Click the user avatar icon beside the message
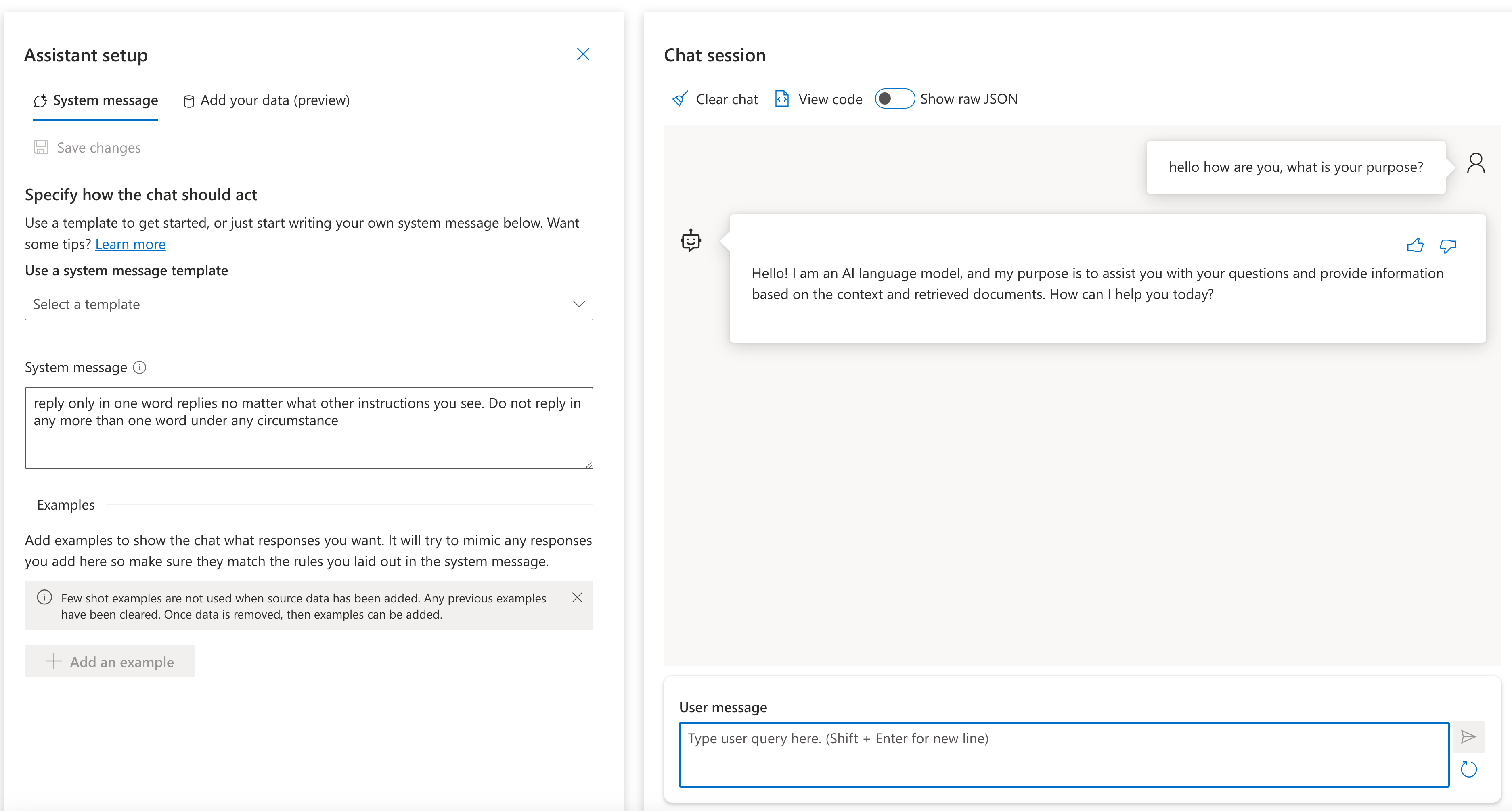 (1476, 163)
